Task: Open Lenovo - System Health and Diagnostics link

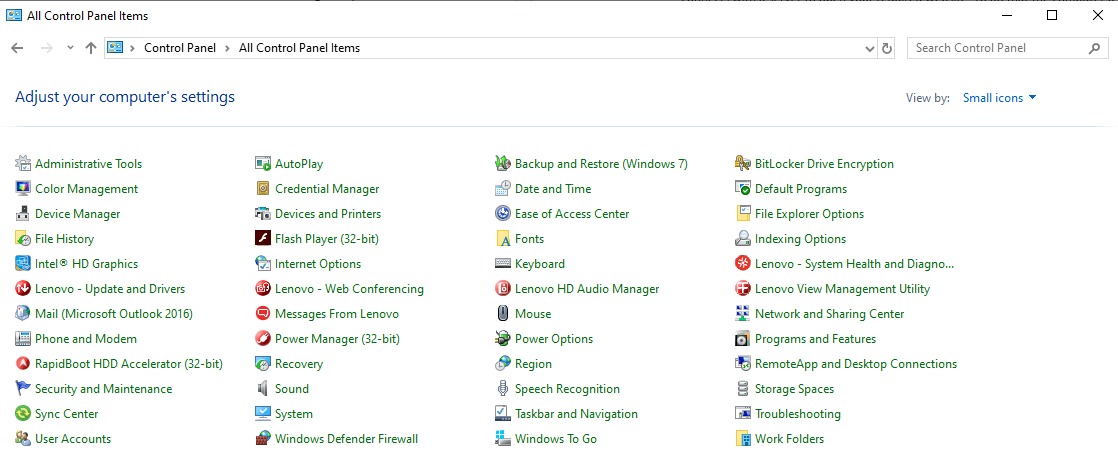Action: point(854,264)
